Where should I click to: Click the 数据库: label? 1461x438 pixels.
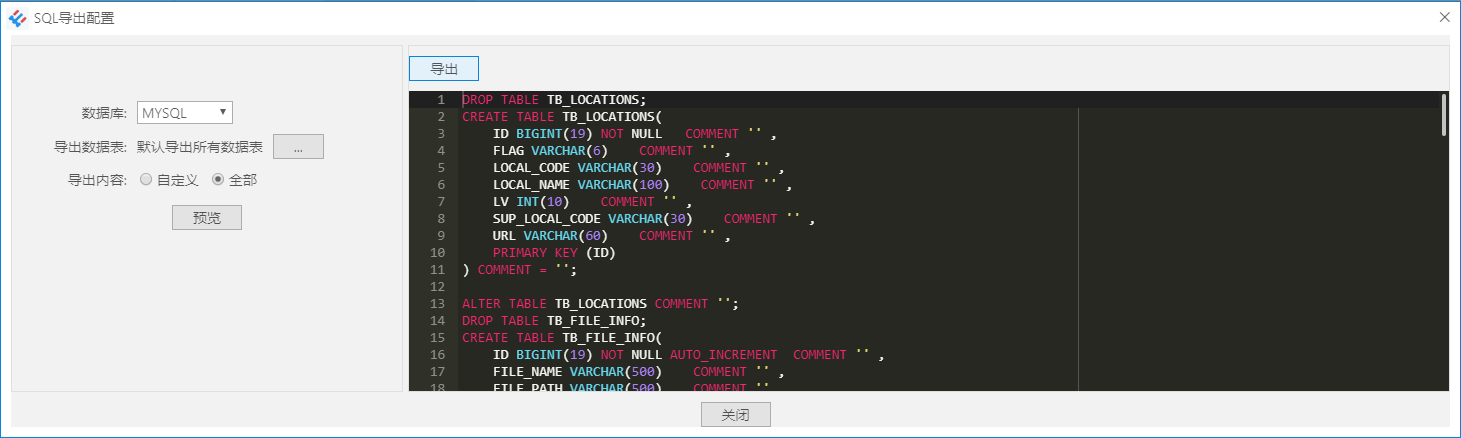pos(104,113)
